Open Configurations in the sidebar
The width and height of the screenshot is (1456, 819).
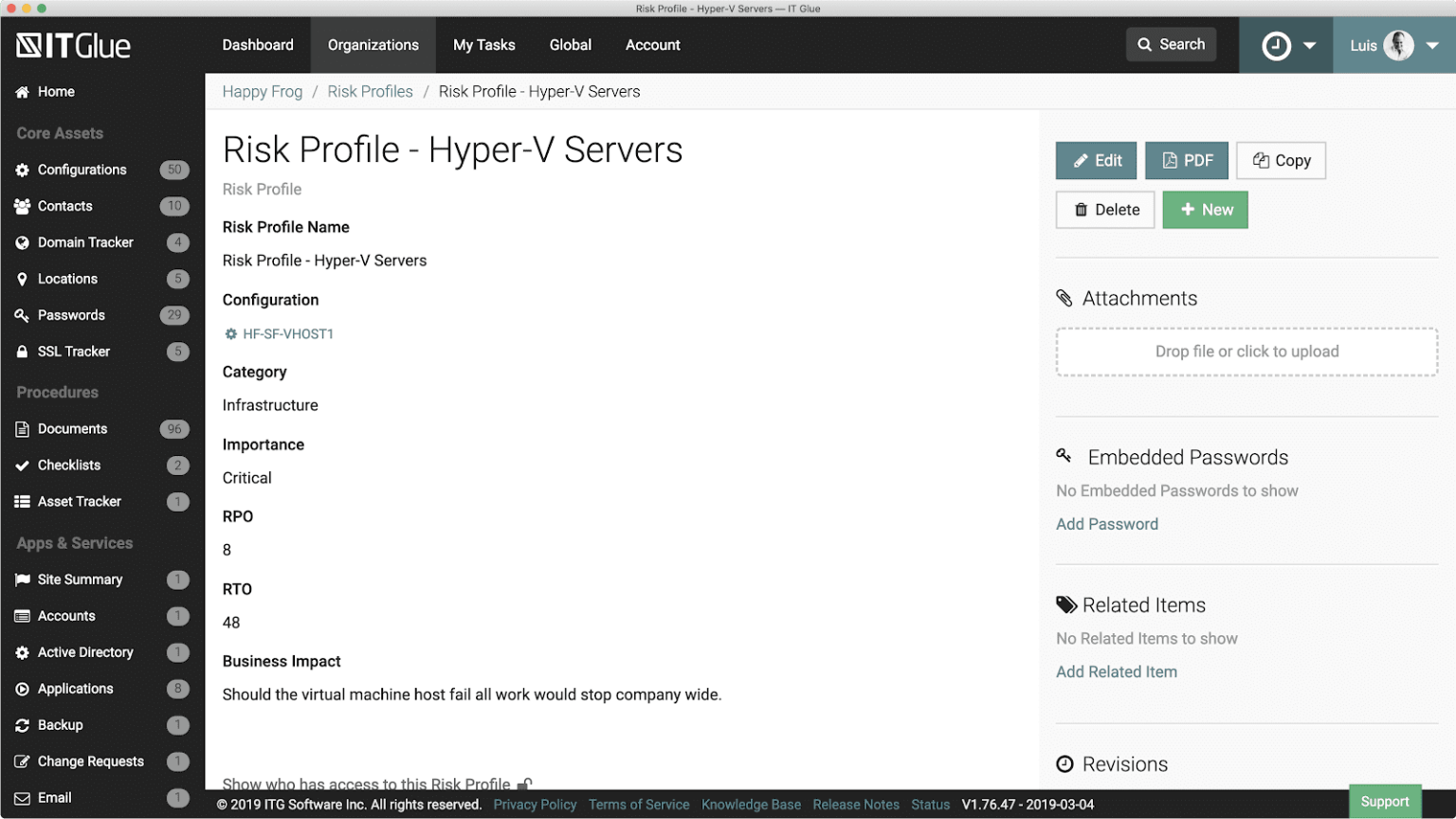tap(82, 170)
